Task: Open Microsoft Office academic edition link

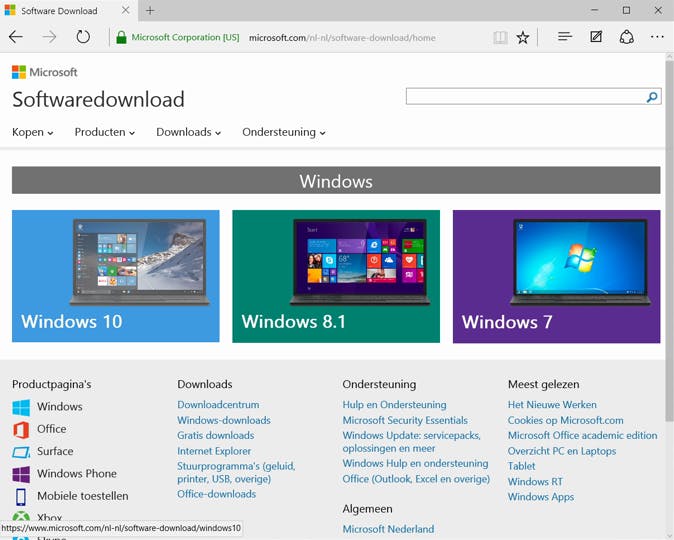Action: click(x=582, y=436)
